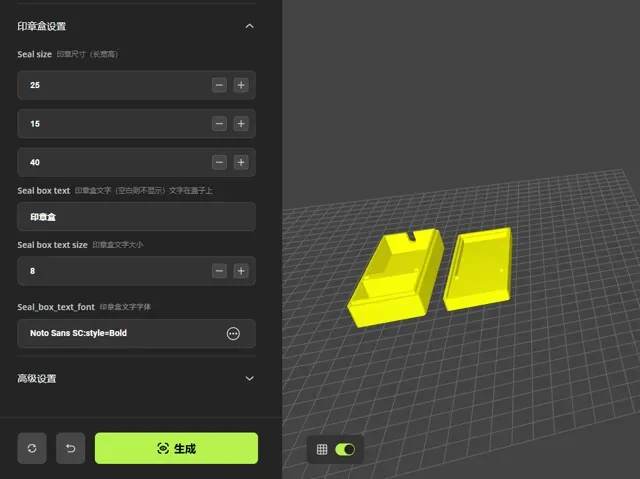
Task: Click the Seal box text input field
Action: [x=136, y=217]
